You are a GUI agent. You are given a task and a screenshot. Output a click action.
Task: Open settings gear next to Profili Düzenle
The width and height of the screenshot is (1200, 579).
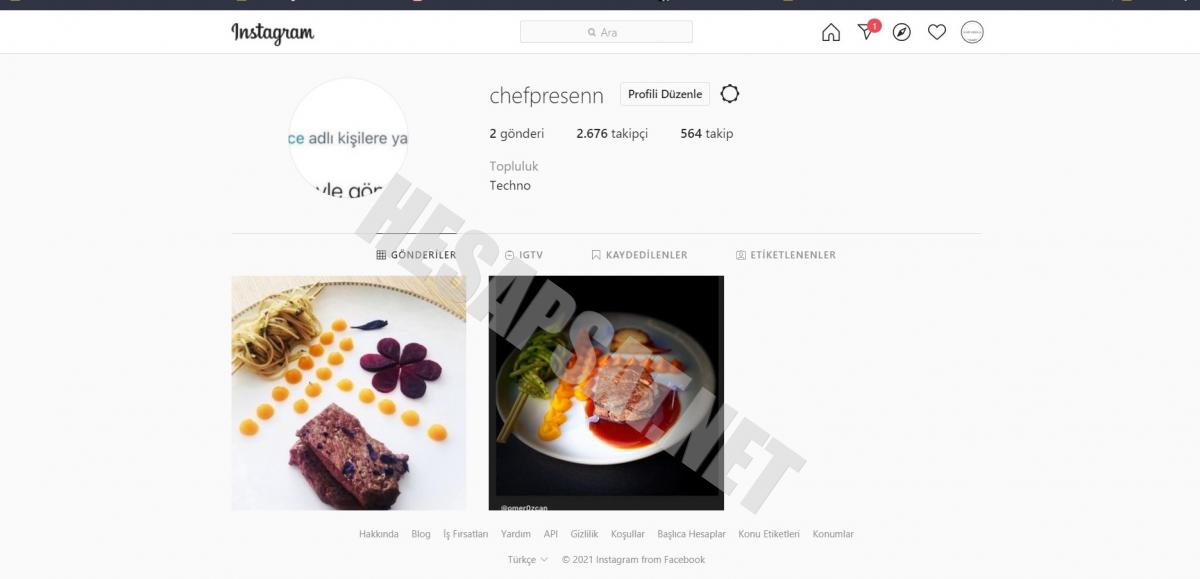click(730, 94)
